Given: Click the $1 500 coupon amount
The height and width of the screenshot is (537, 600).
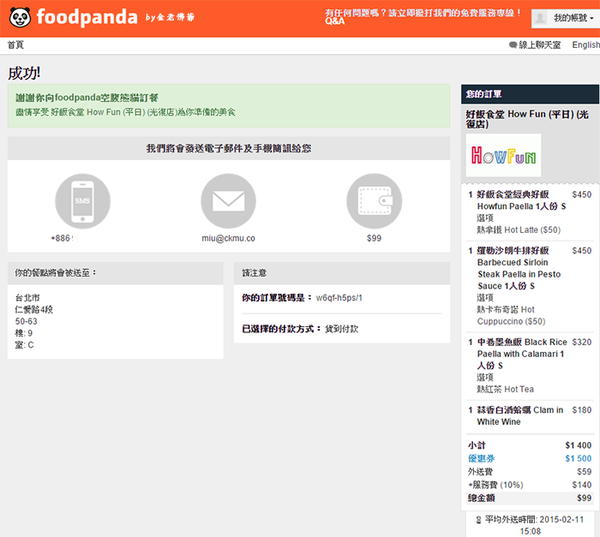Looking at the screenshot, I should coord(578,458).
